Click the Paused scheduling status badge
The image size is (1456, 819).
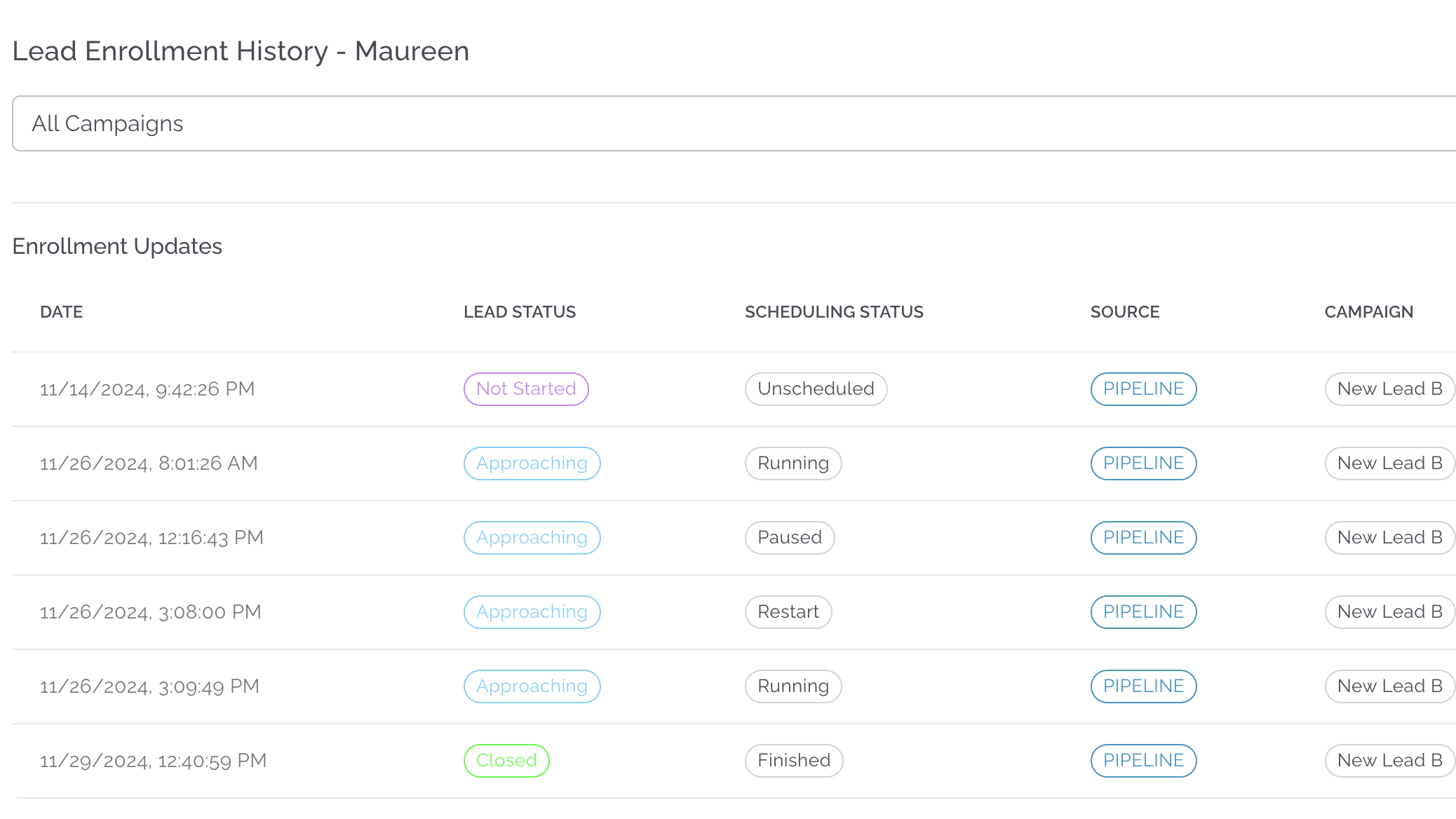pos(789,538)
